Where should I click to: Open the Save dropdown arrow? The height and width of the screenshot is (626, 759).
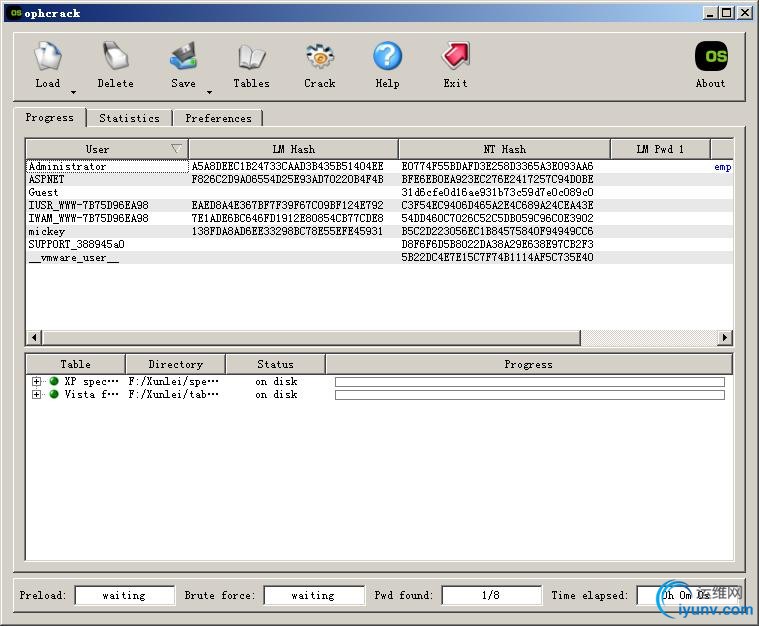coord(209,92)
